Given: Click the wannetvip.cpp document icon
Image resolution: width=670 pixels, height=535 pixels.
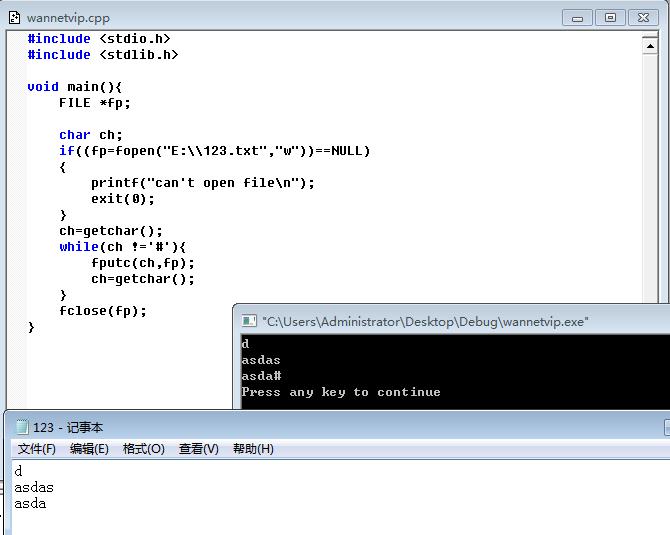Looking at the screenshot, I should point(14,18).
